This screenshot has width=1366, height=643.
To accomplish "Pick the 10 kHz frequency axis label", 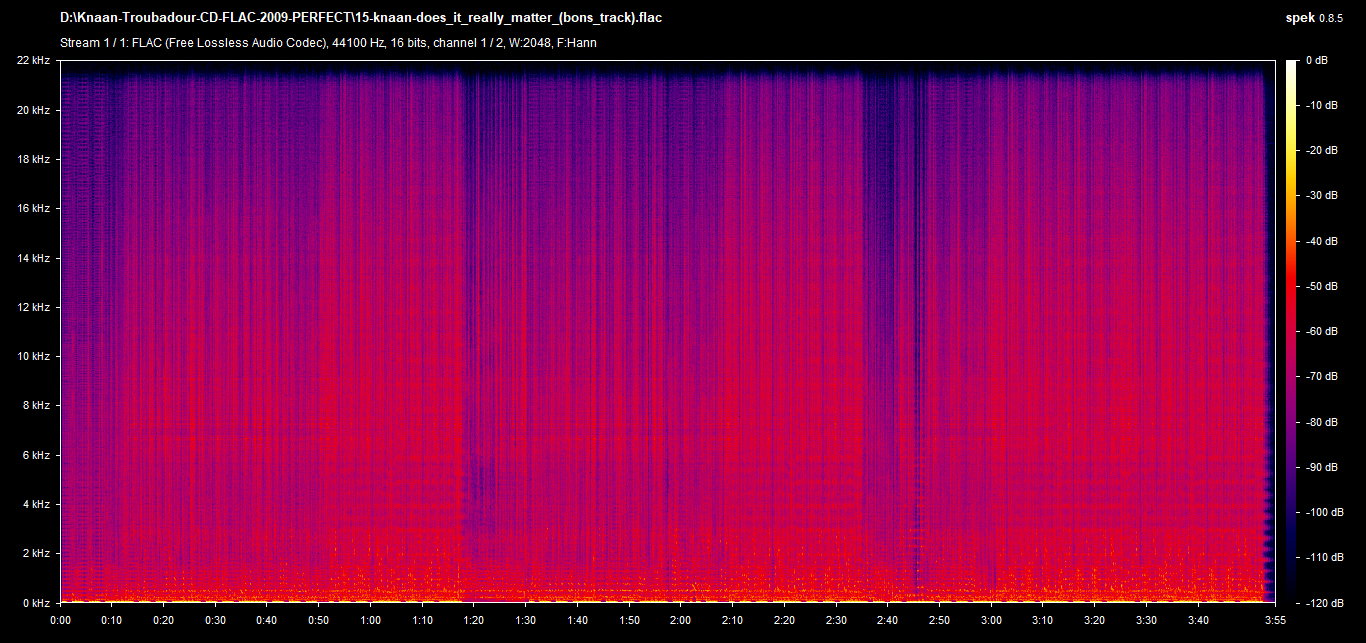I will (x=33, y=356).
